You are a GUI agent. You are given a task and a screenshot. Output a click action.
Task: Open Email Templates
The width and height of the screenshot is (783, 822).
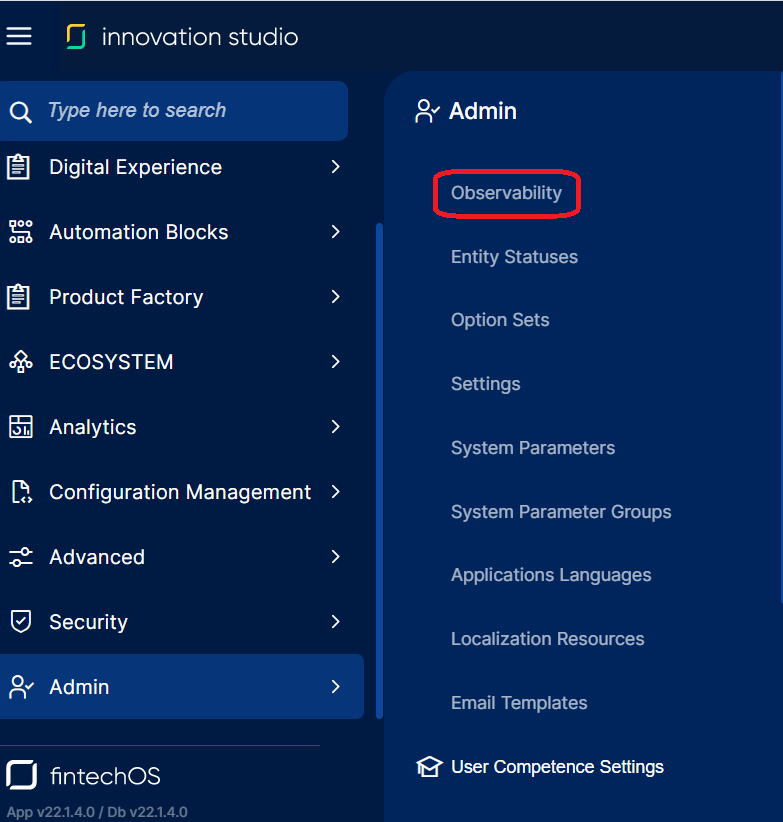(519, 703)
